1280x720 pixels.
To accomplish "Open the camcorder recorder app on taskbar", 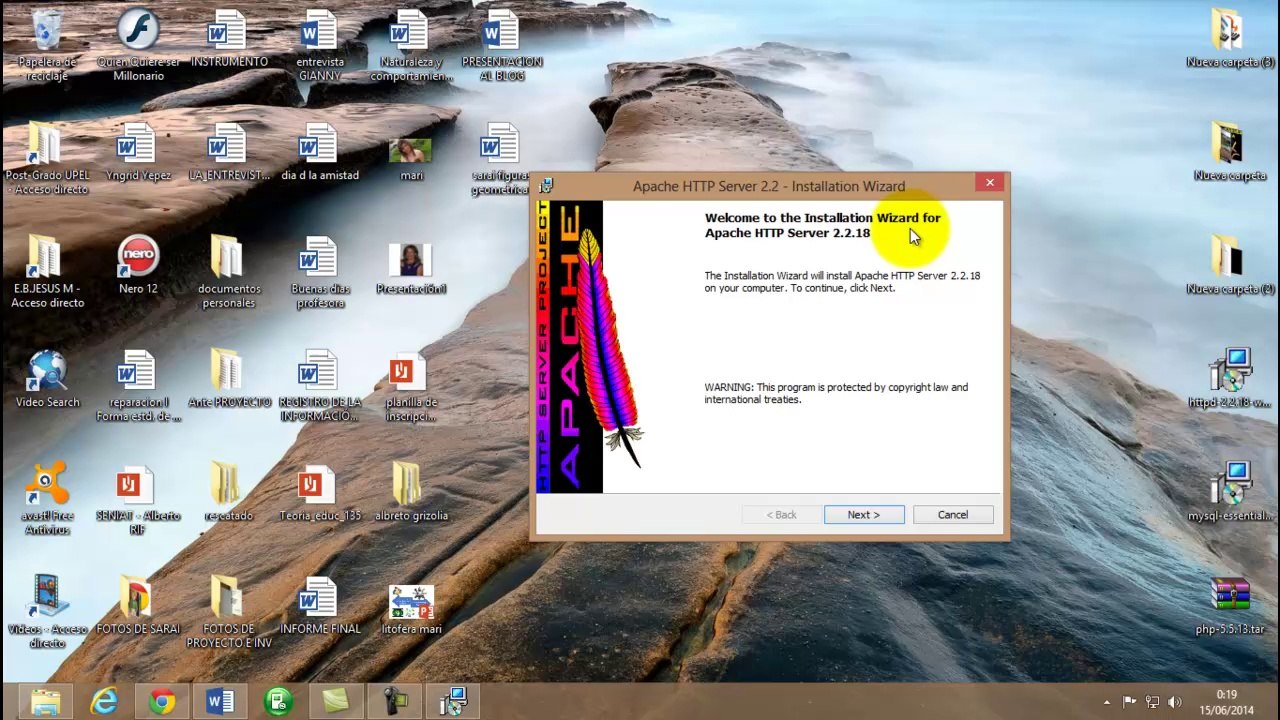I will (394, 702).
